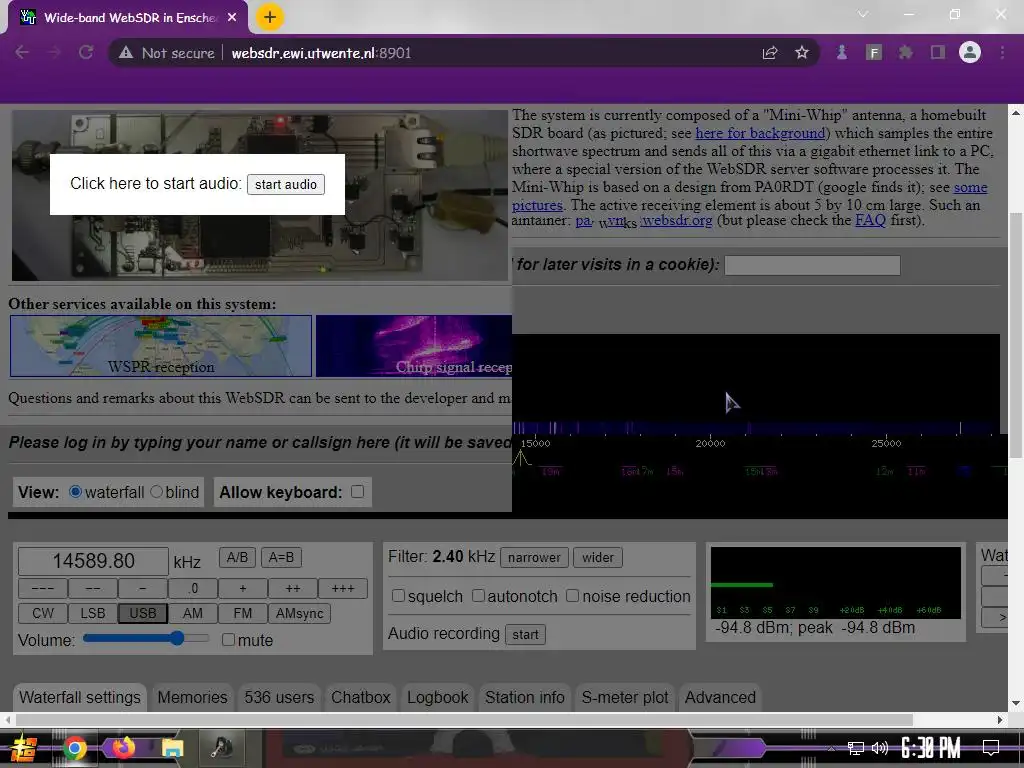Open the FAQ link
Screen dimensions: 1024x768
point(871,220)
